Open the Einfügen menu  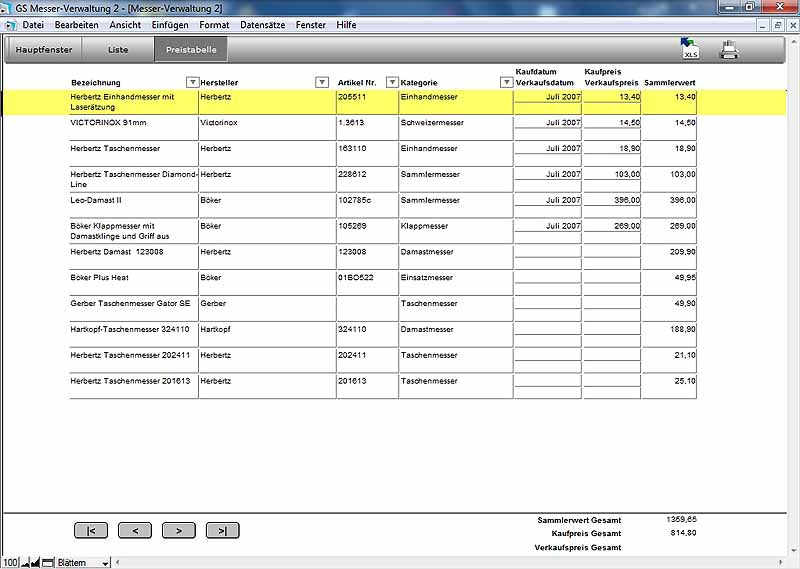170,24
